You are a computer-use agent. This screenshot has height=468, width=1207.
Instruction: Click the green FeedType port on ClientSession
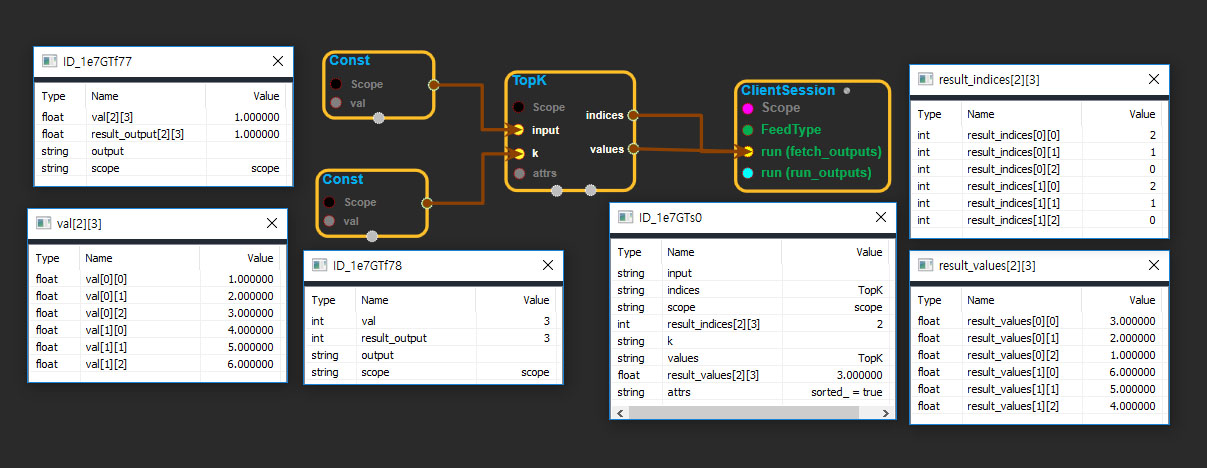[x=747, y=130]
